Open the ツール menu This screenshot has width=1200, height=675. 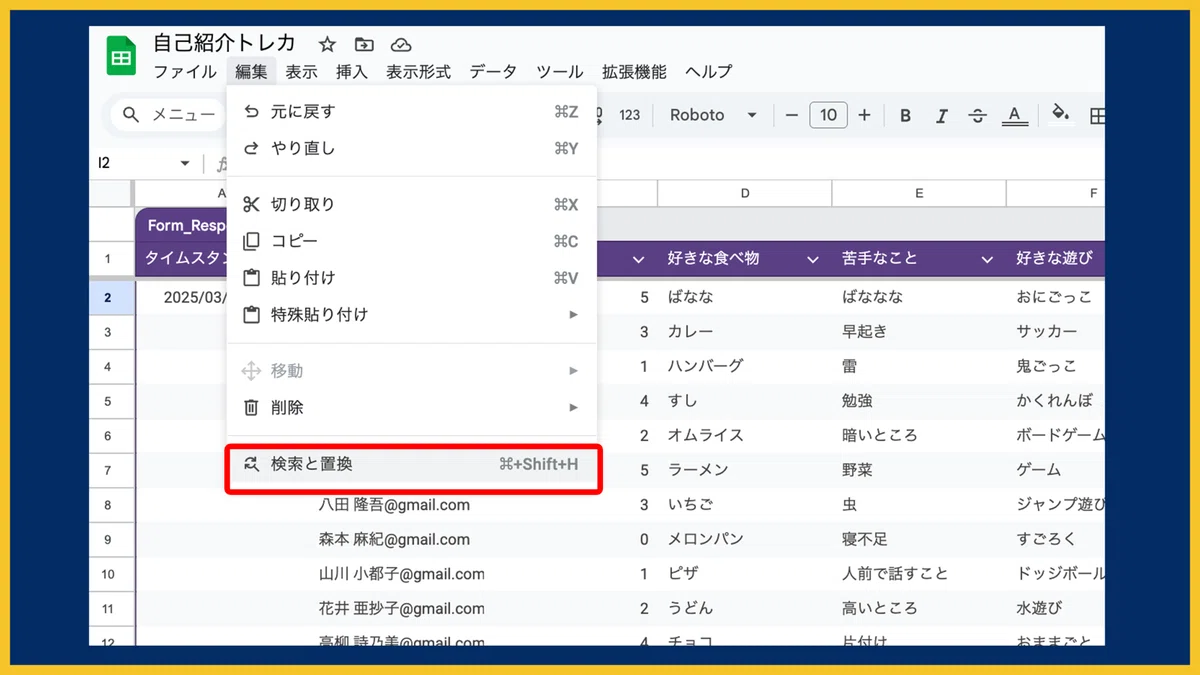tap(560, 72)
